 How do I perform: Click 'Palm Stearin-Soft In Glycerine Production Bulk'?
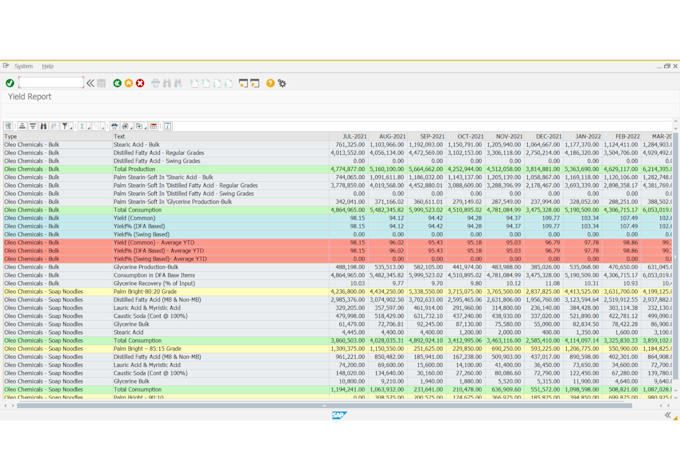point(220,202)
